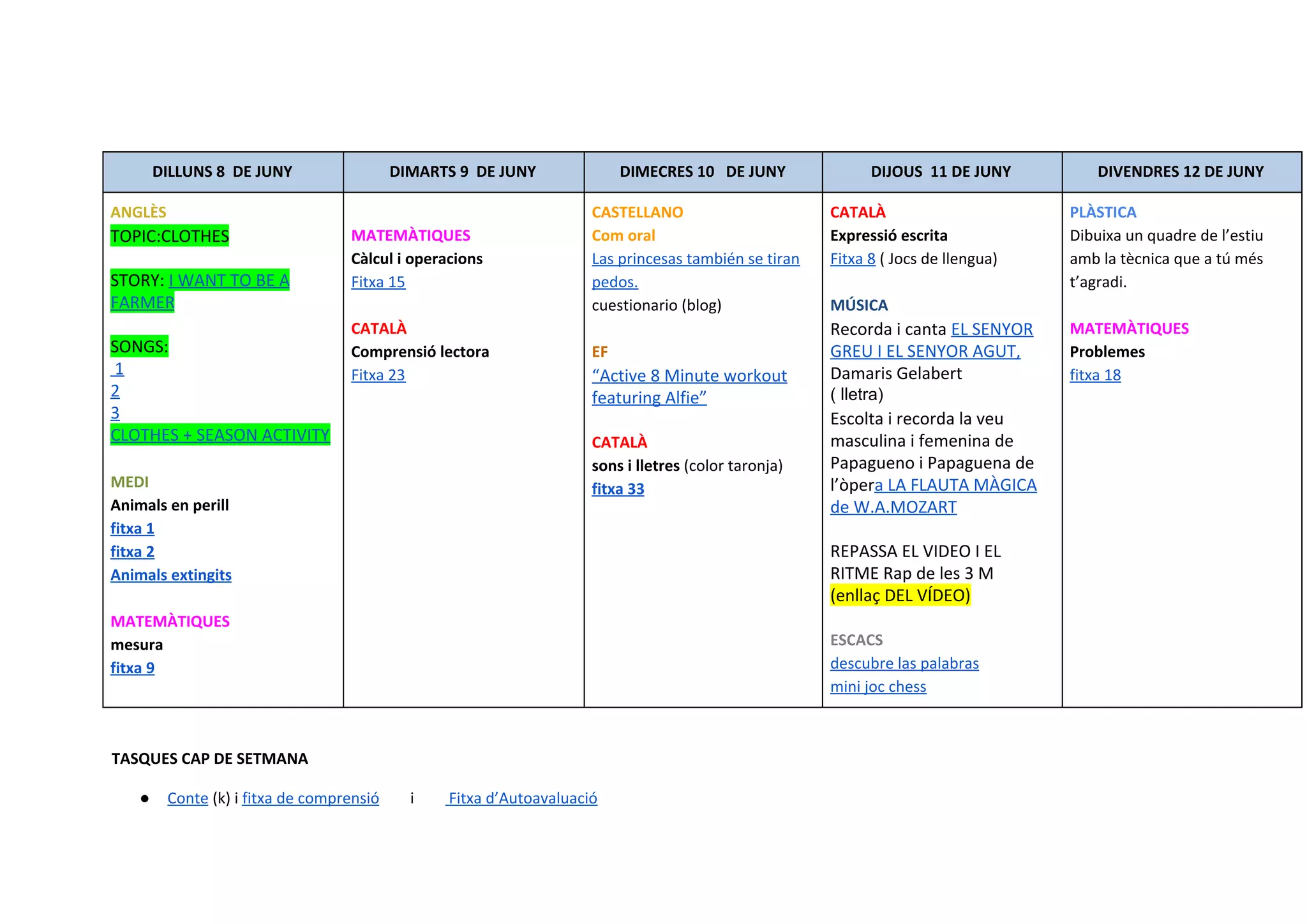Open fitxa 18 under Problemes
This screenshot has width=1307, height=924.
pos(1094,375)
